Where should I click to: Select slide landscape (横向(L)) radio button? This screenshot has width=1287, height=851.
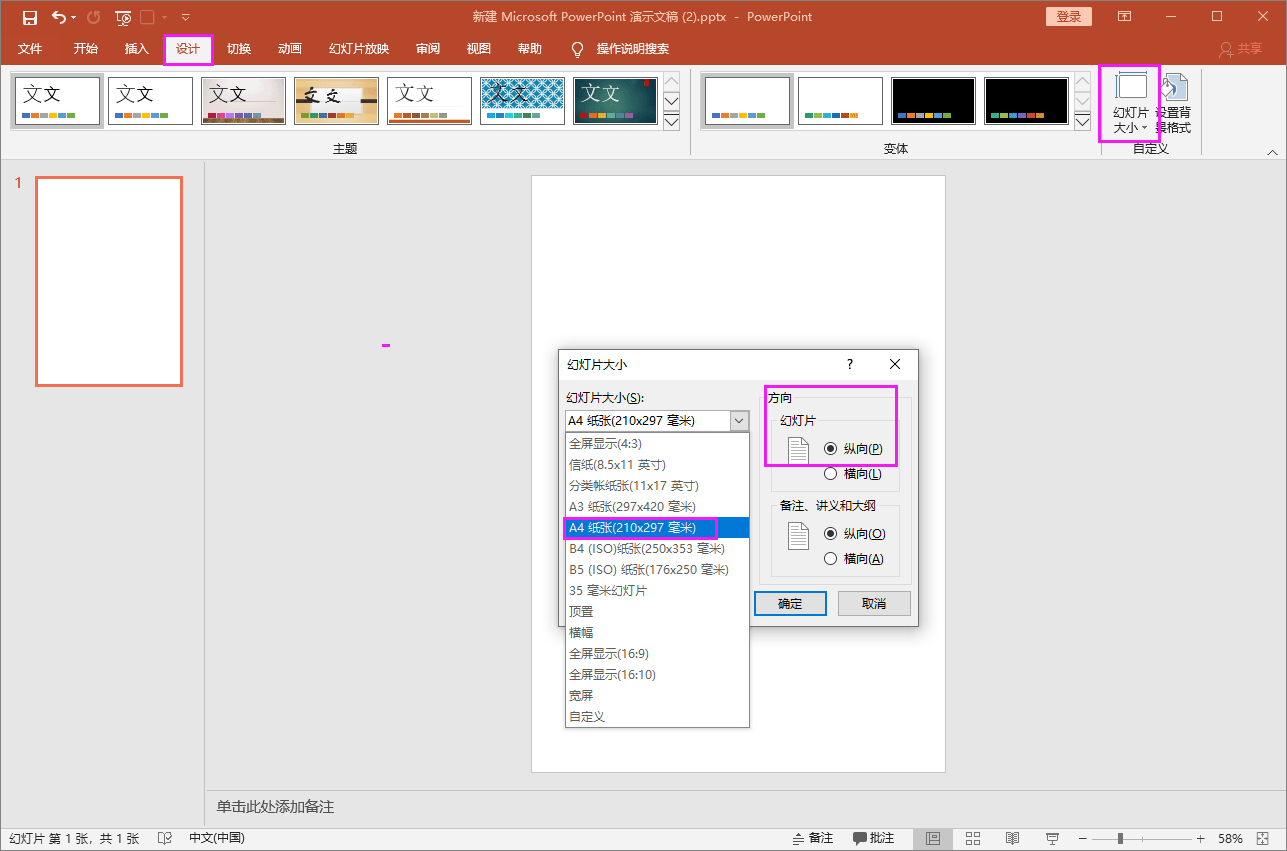[830, 474]
